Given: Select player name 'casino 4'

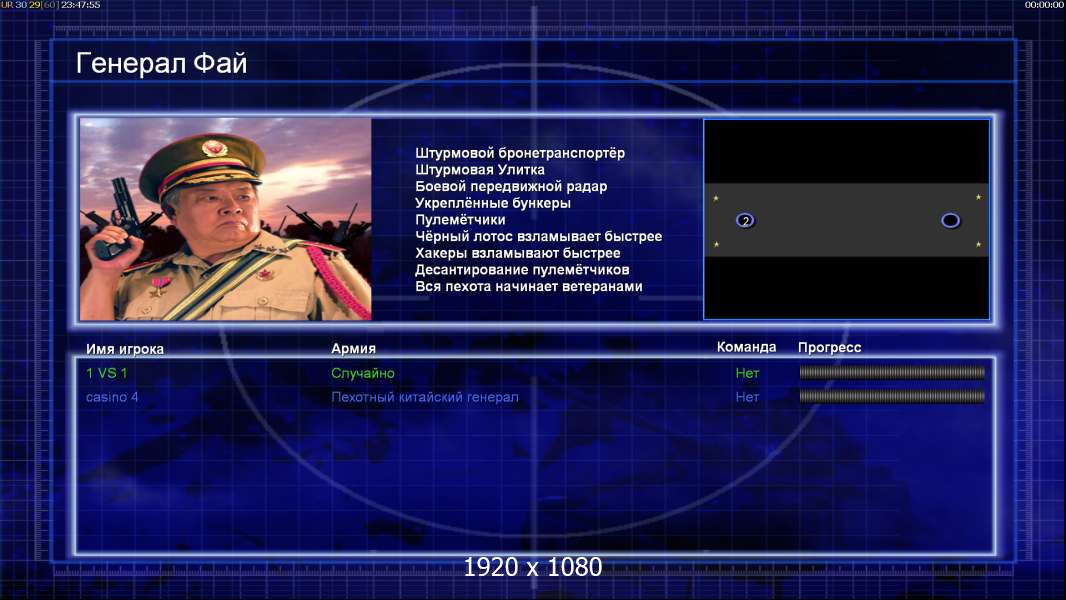Looking at the screenshot, I should pyautogui.click(x=112, y=397).
